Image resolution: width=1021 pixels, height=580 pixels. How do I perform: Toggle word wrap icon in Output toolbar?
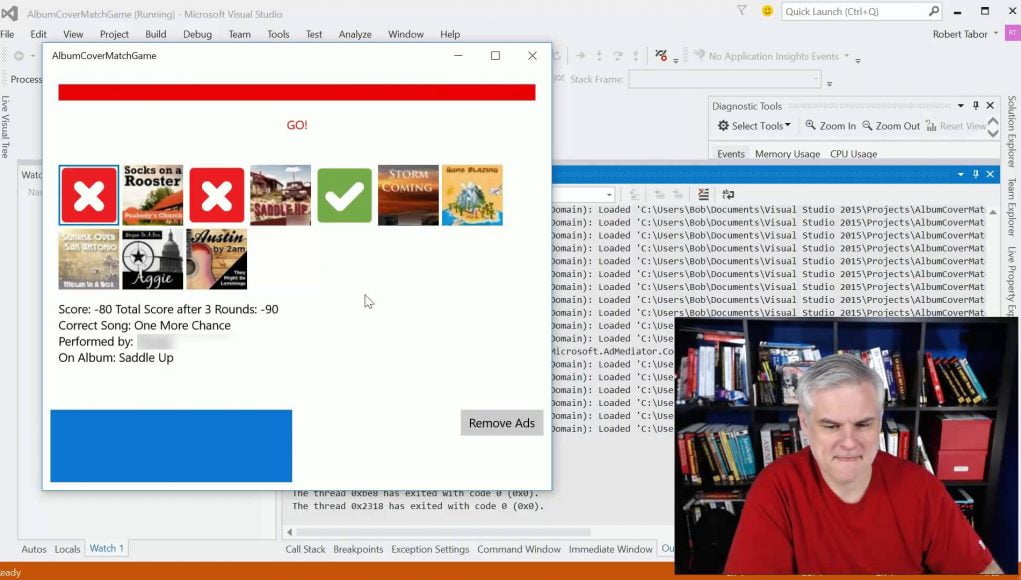pos(728,194)
